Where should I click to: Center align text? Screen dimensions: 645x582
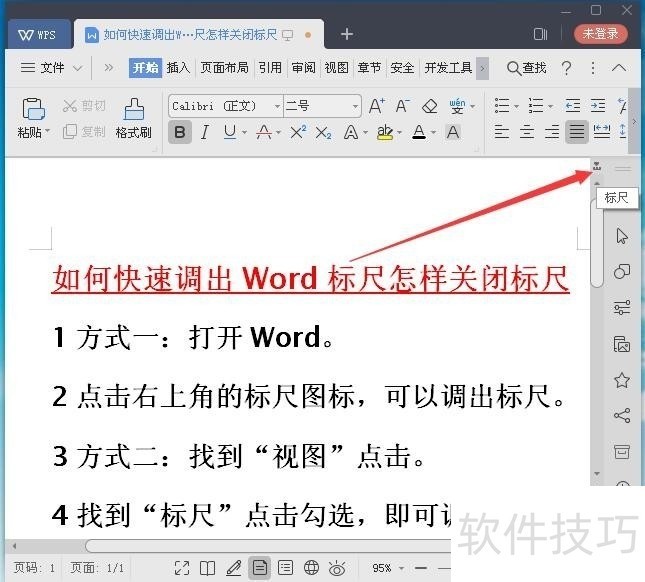click(x=527, y=132)
